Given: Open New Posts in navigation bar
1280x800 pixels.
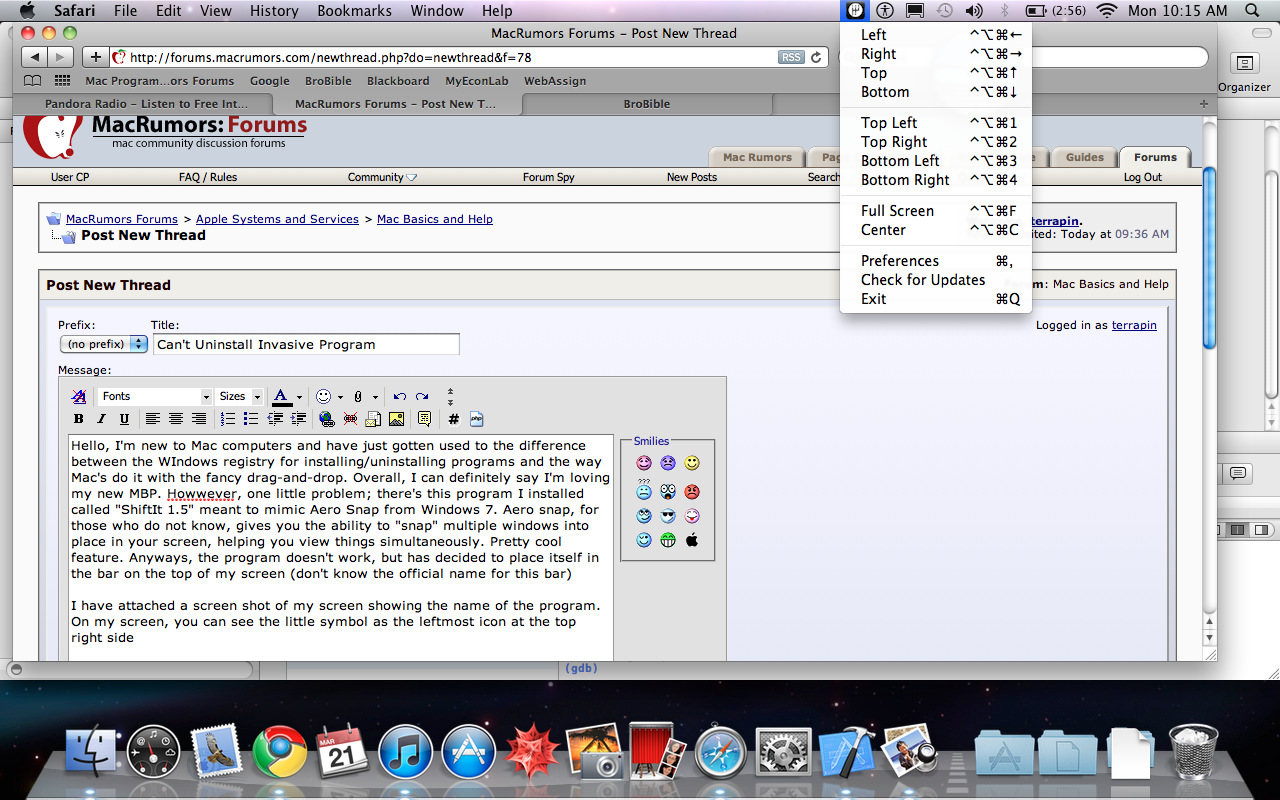Looking at the screenshot, I should click(692, 177).
